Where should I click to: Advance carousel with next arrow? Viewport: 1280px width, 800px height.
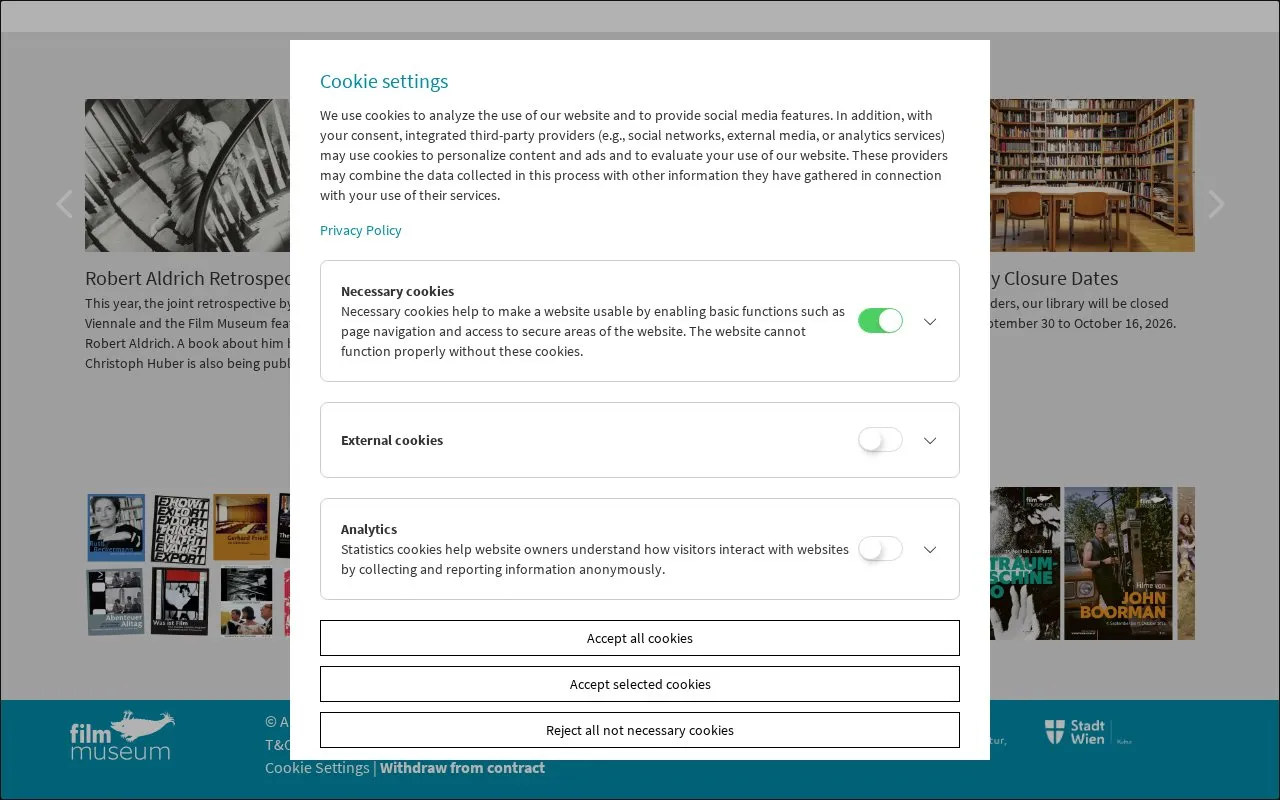click(x=1216, y=204)
